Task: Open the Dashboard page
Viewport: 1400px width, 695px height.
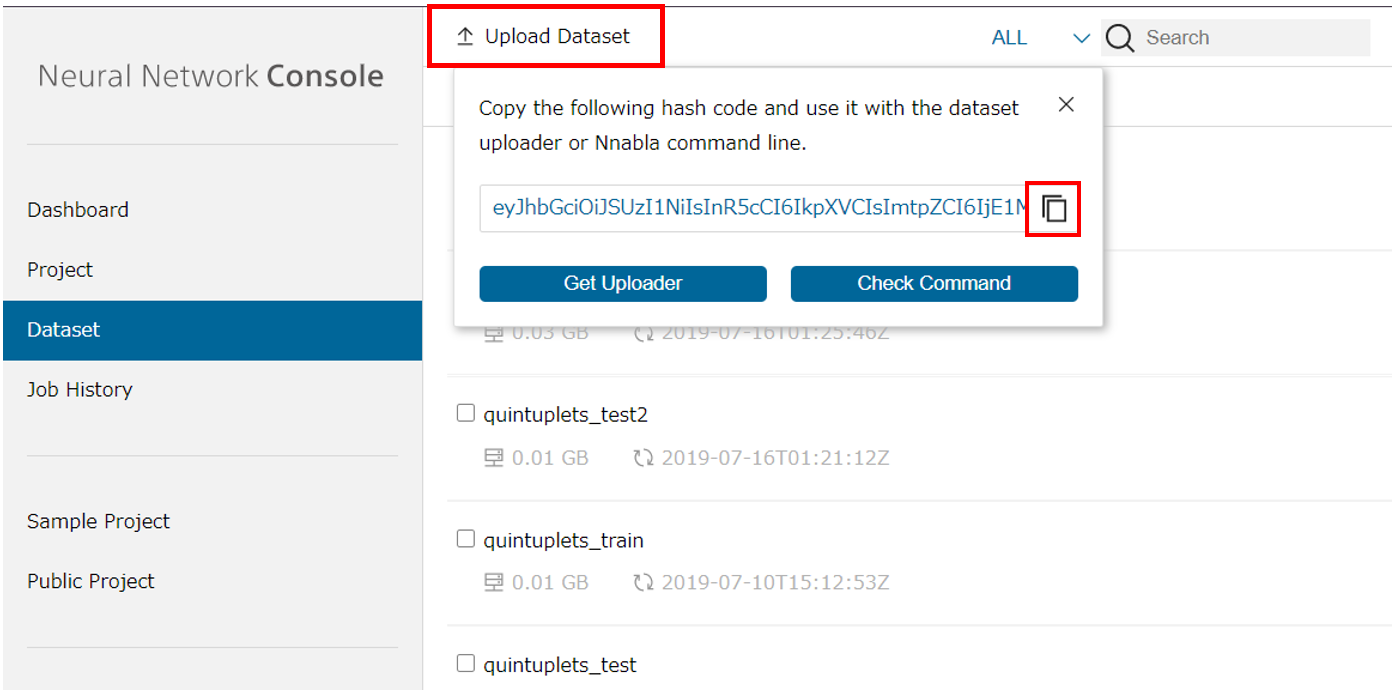Action: coord(78,210)
